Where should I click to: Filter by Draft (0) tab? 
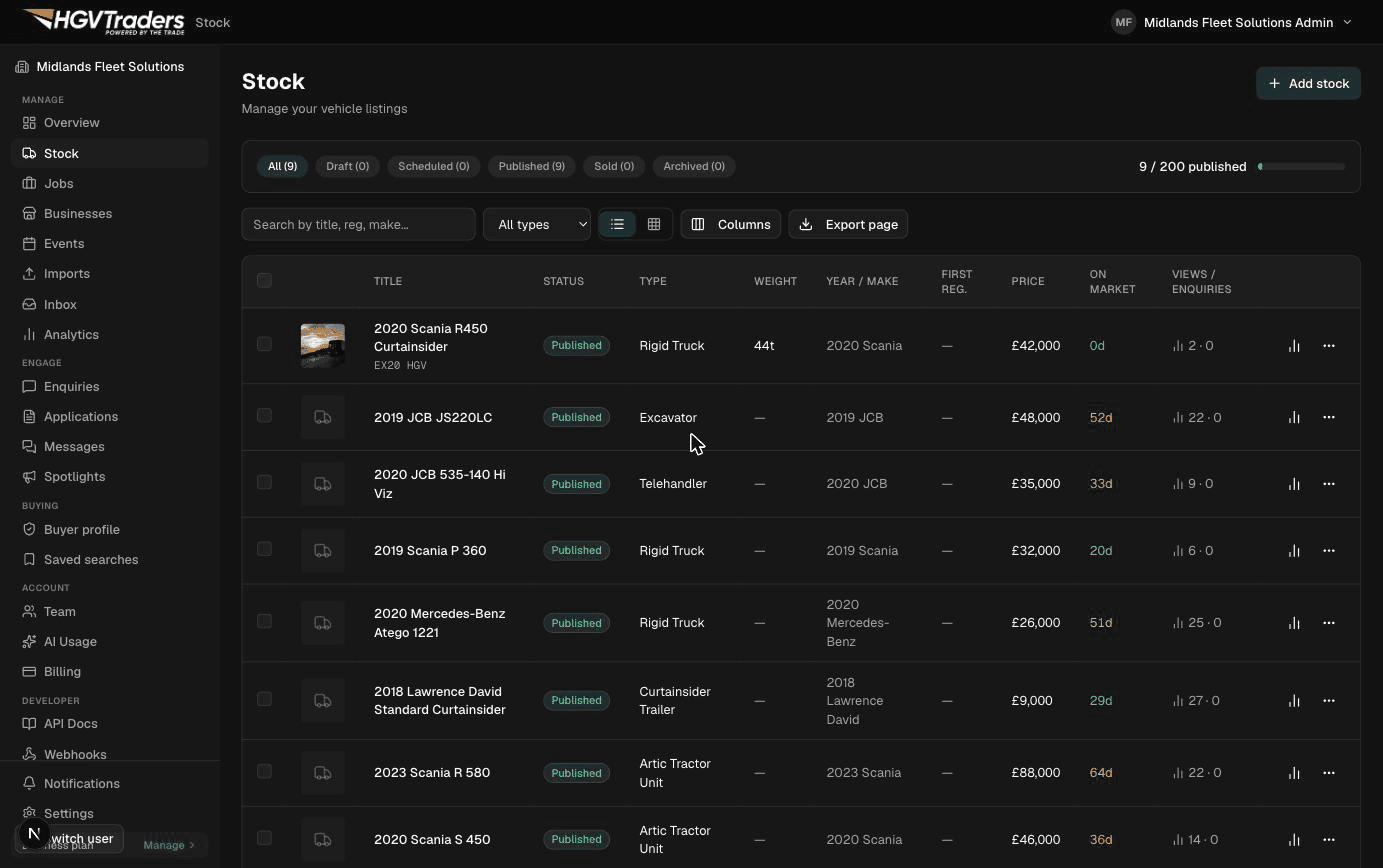pos(347,166)
